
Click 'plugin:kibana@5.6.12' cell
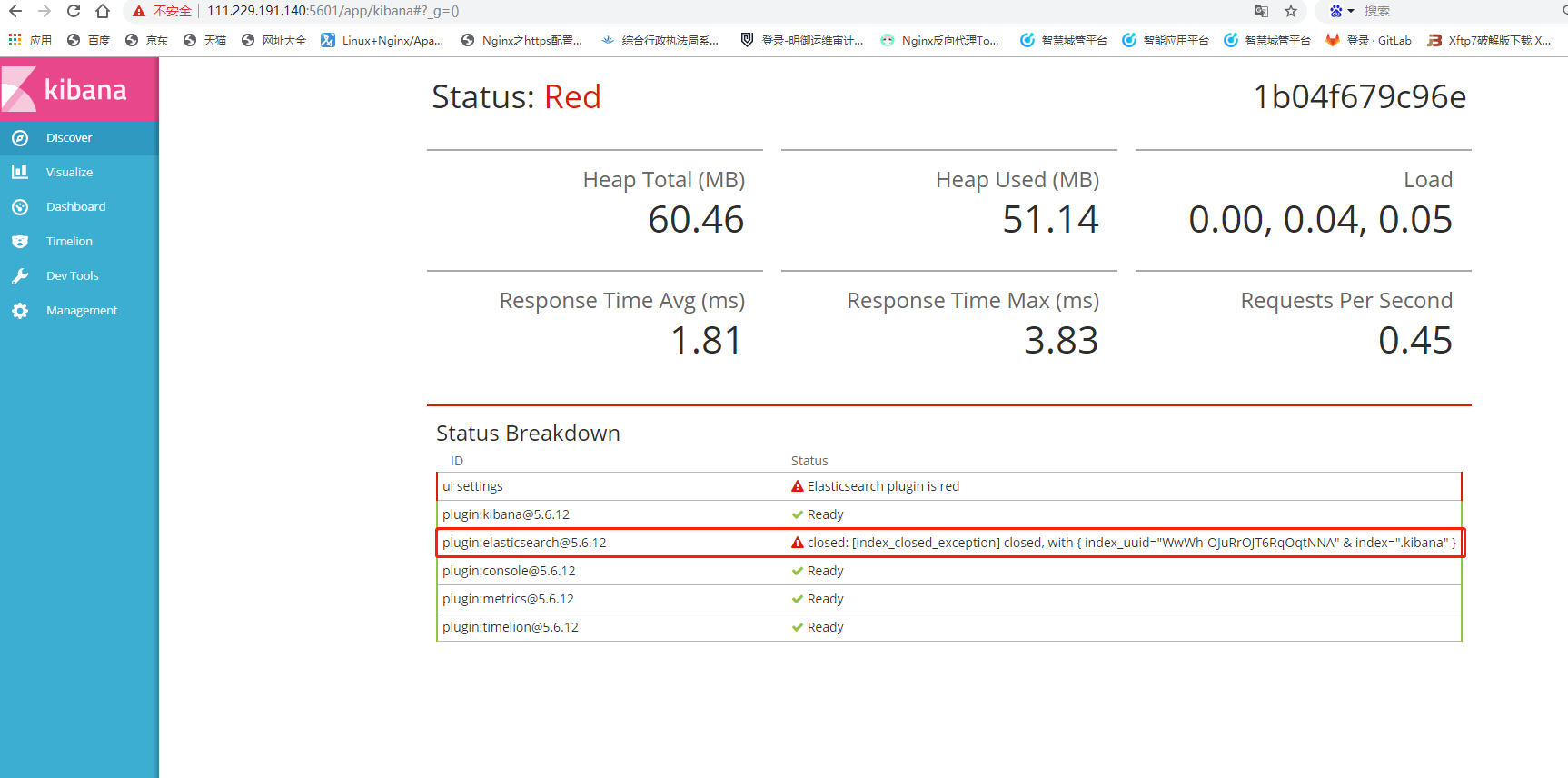click(x=506, y=514)
